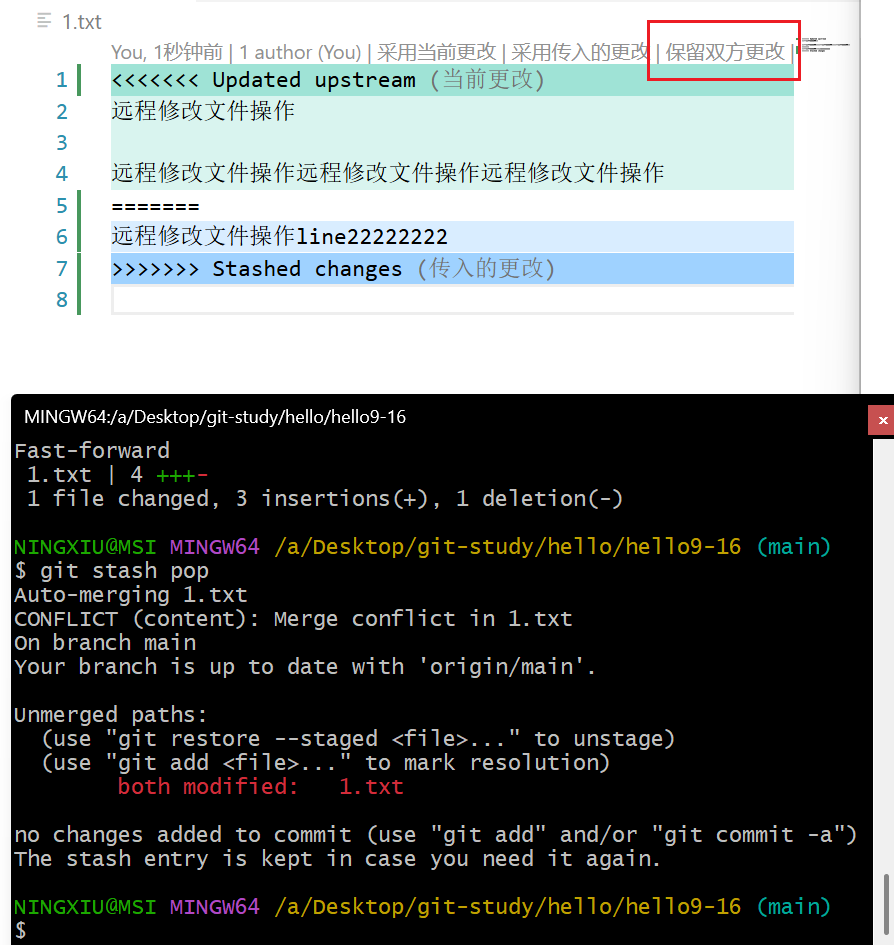Click line number 7 in the gutter
894x945 pixels.
[x=62, y=269]
